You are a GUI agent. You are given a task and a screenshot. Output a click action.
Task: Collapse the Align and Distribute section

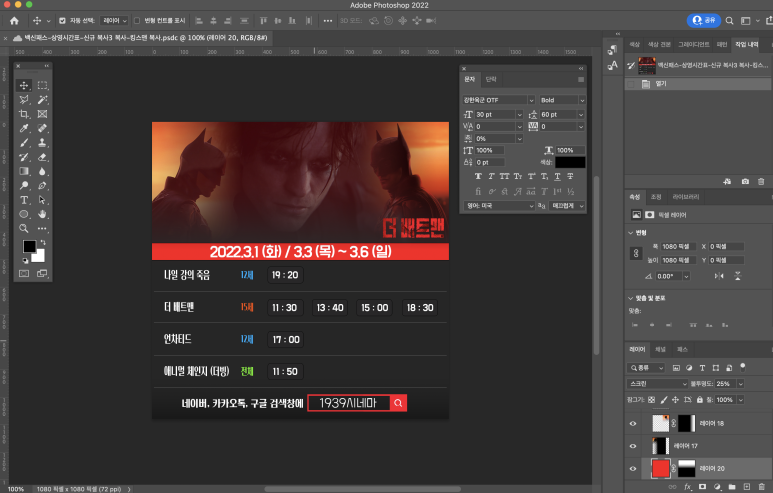[631, 298]
